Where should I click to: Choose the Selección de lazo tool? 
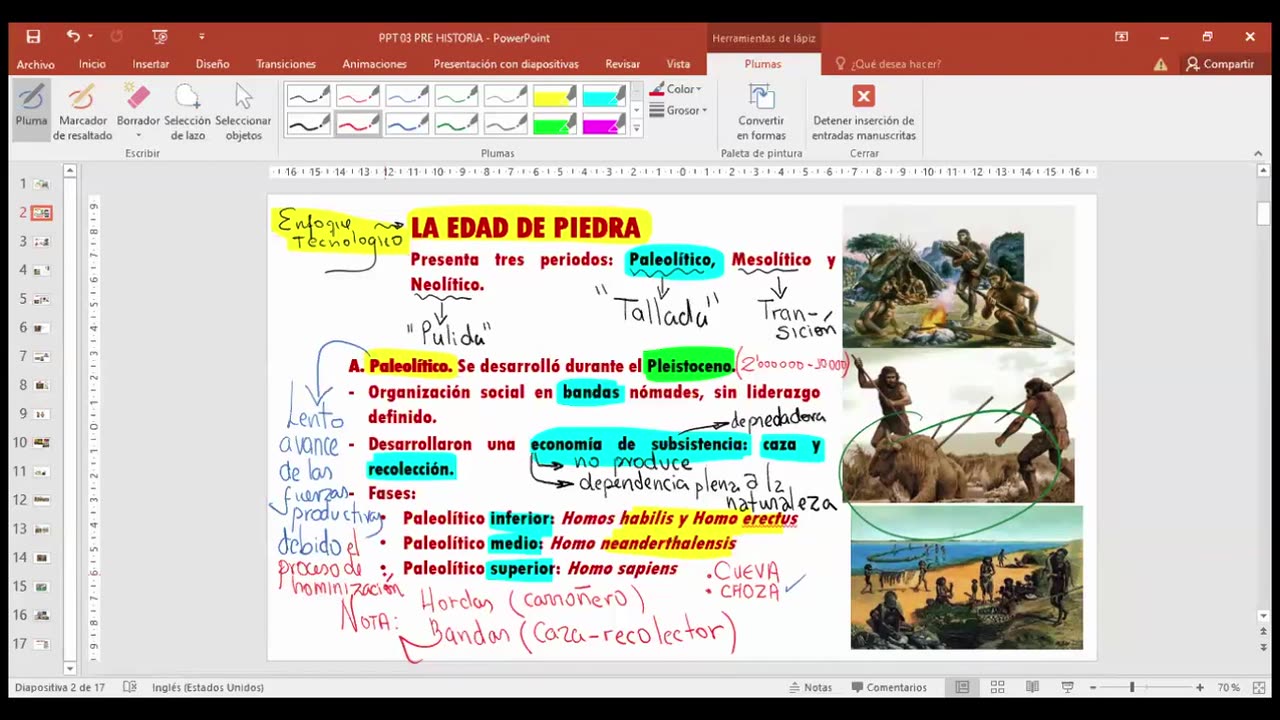187,111
